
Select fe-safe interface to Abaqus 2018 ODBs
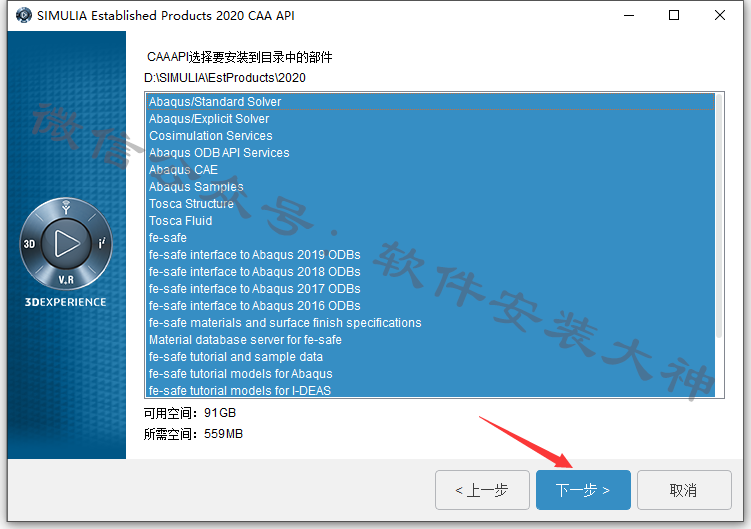click(x=430, y=272)
